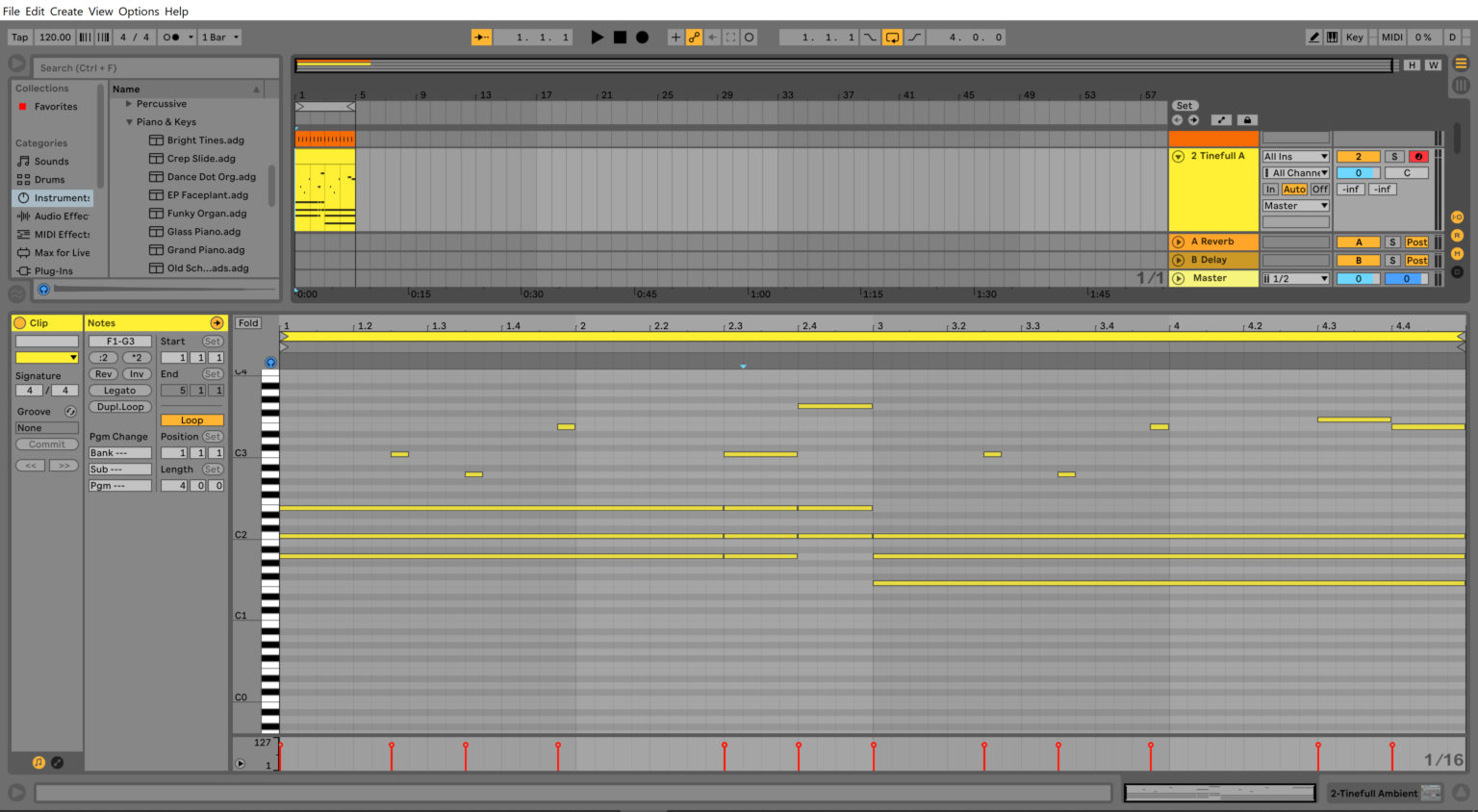Image resolution: width=1478 pixels, height=812 pixels.
Task: Select the Audio Effects browser category
Action: [55, 216]
